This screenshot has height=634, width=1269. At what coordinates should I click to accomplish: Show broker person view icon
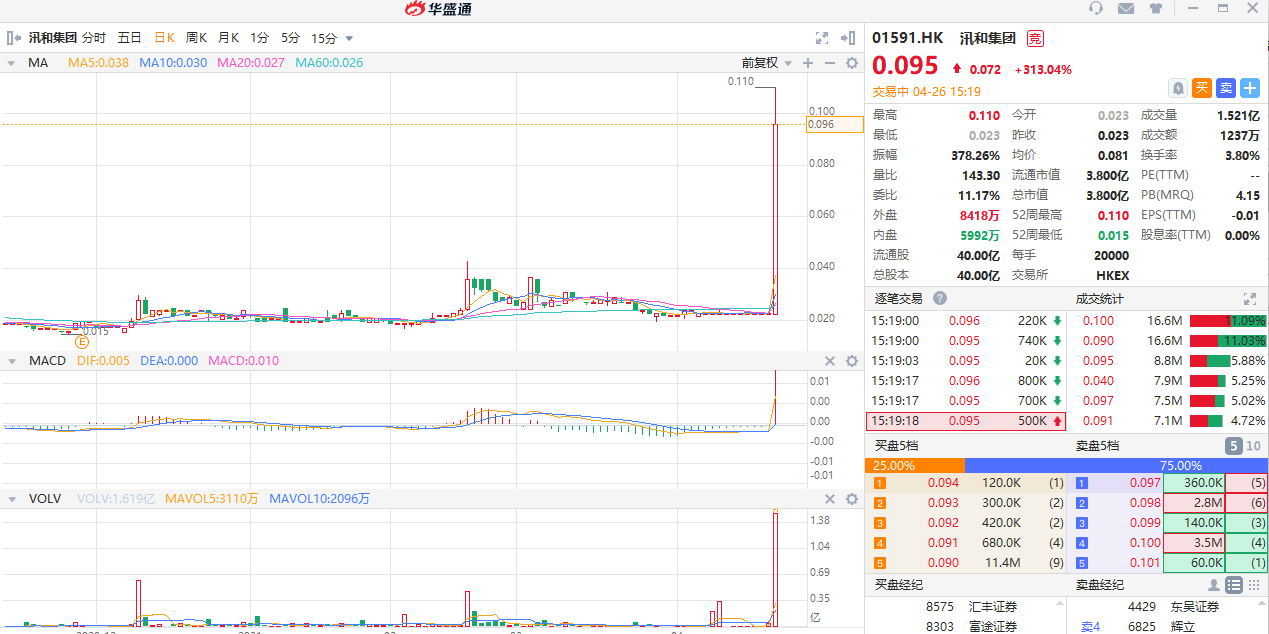tap(1214, 585)
